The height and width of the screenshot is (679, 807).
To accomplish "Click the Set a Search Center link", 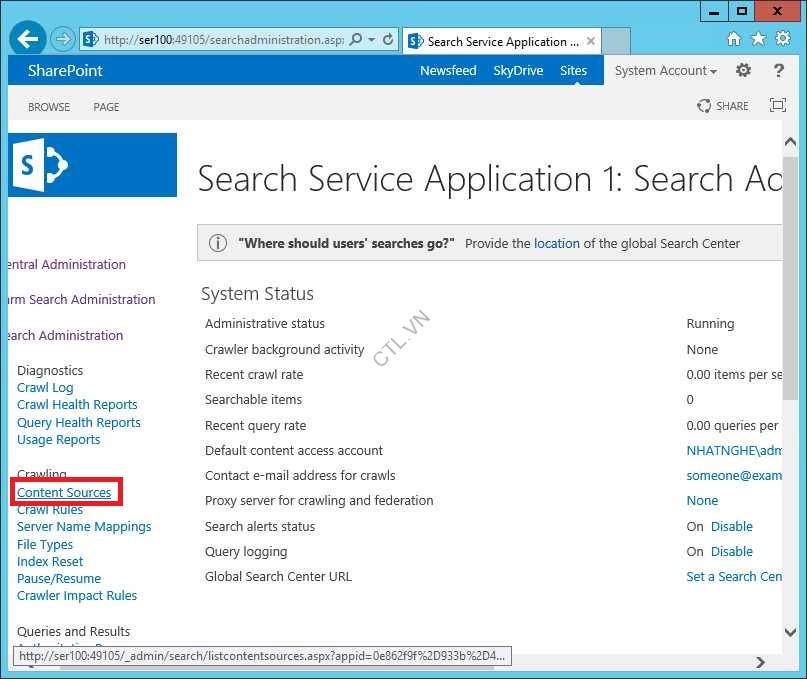I will tap(734, 577).
